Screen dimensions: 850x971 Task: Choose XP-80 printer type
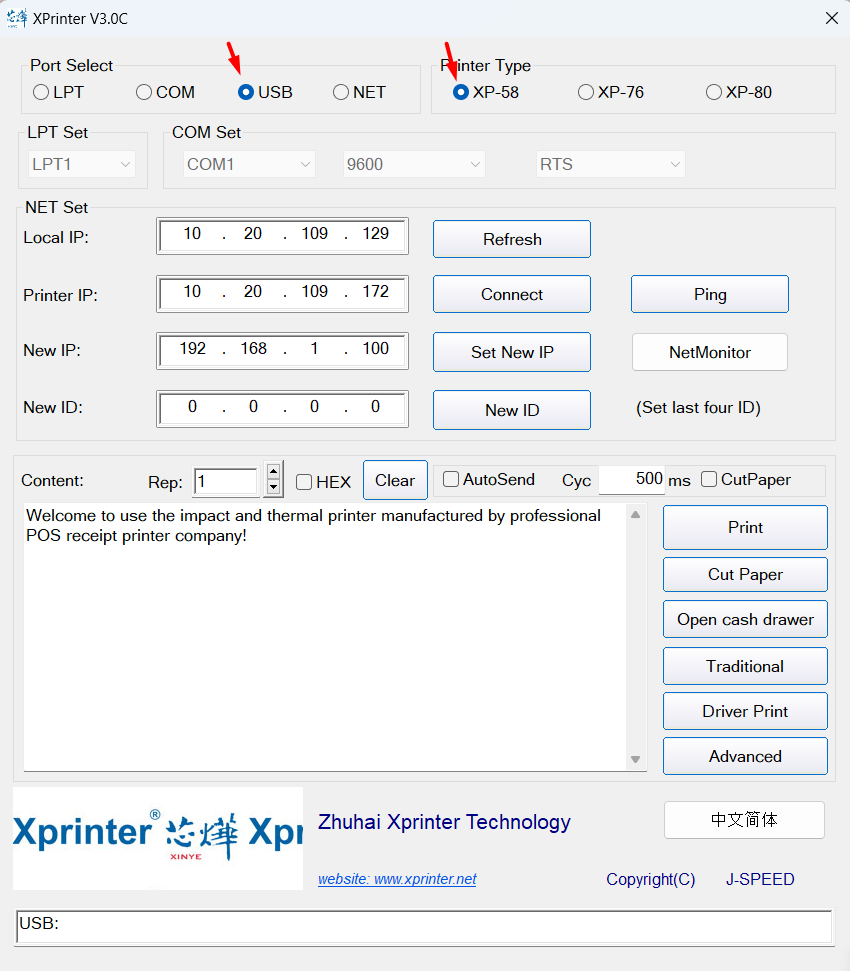point(714,92)
